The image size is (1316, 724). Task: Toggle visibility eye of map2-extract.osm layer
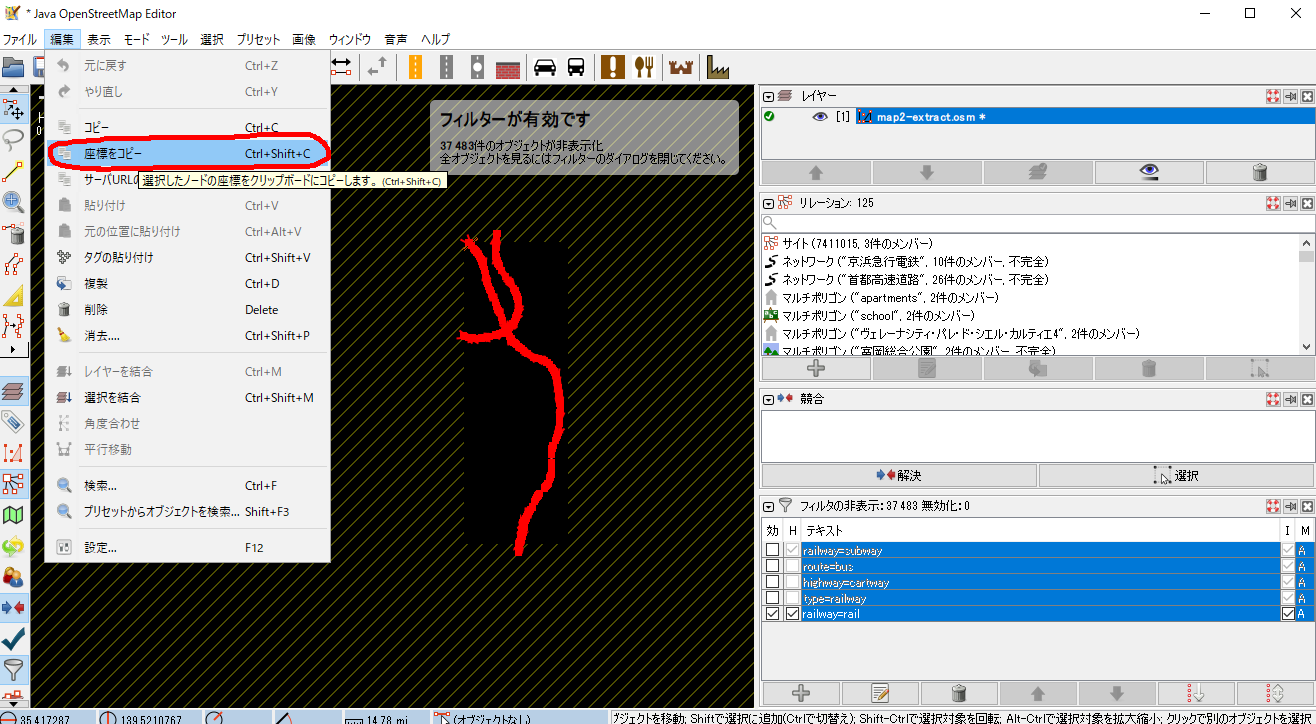click(820, 117)
